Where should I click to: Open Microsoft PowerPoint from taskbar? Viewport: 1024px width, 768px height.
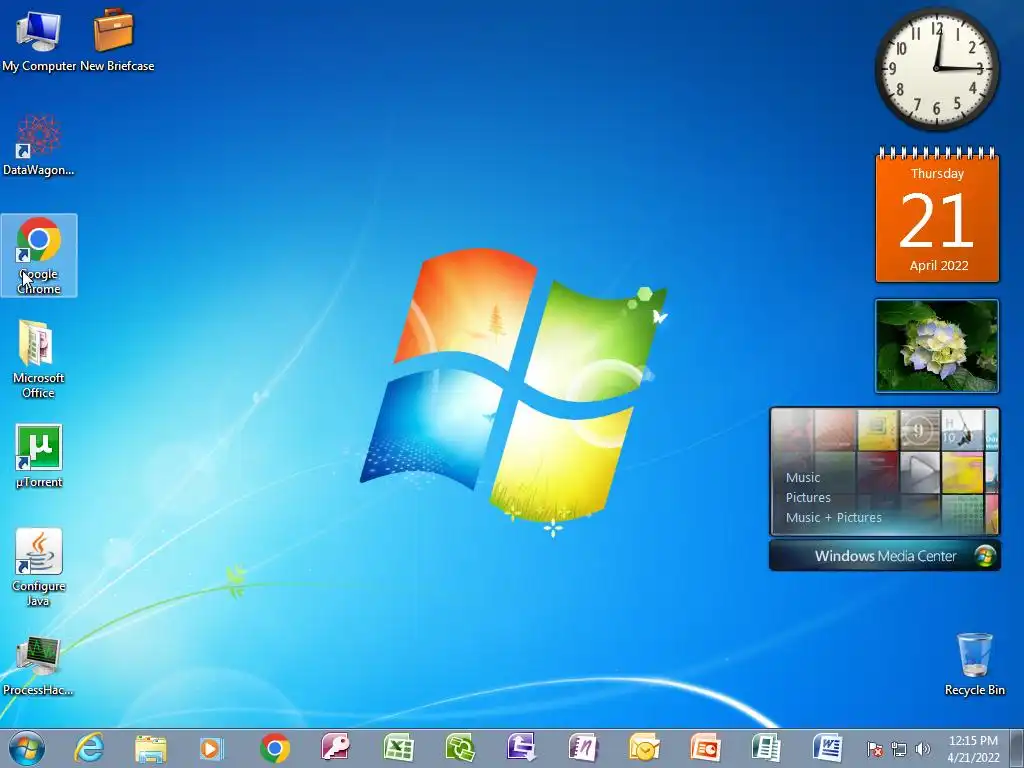(705, 748)
